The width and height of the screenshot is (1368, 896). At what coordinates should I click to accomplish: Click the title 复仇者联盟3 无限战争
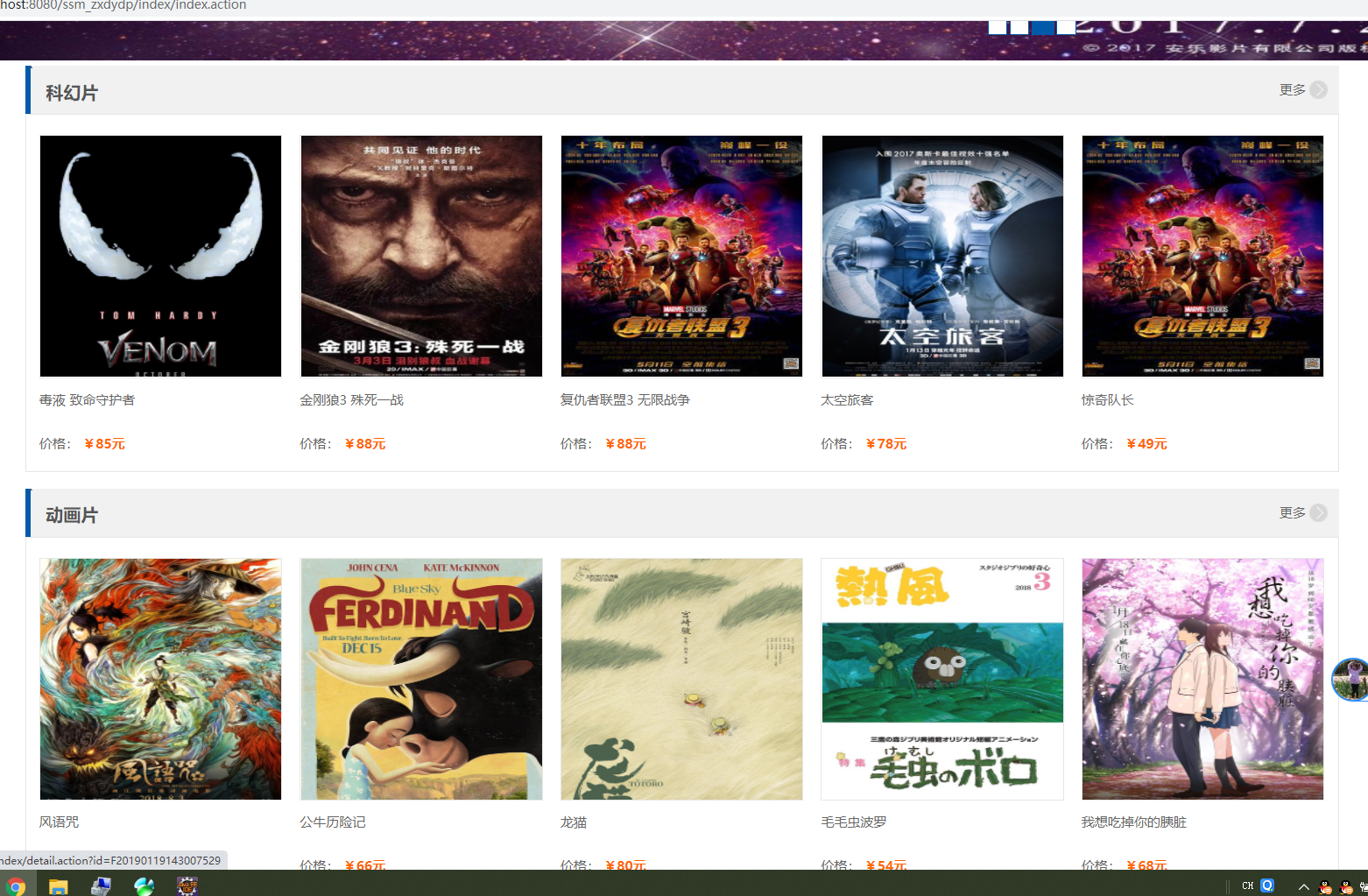coord(625,400)
